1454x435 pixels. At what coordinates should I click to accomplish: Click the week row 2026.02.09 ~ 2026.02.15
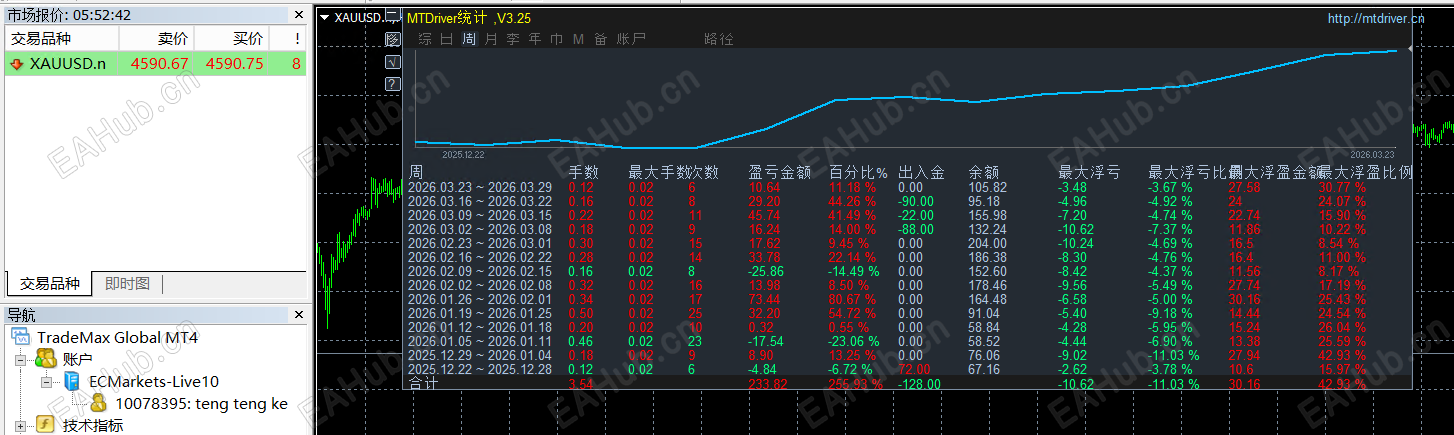(480, 271)
